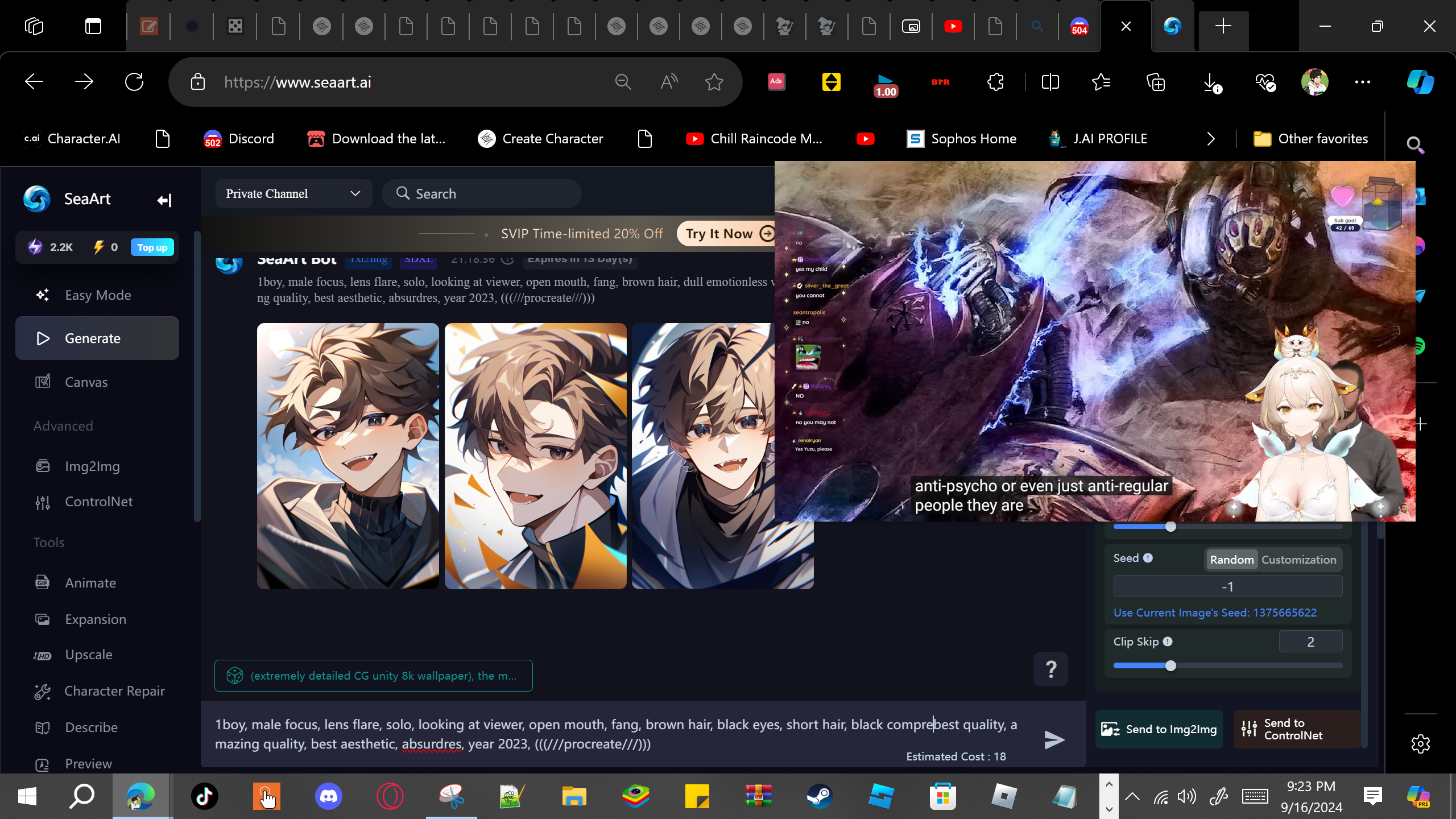The width and height of the screenshot is (1456, 819).
Task: Click Send to ControlNet
Action: pos(1297,729)
